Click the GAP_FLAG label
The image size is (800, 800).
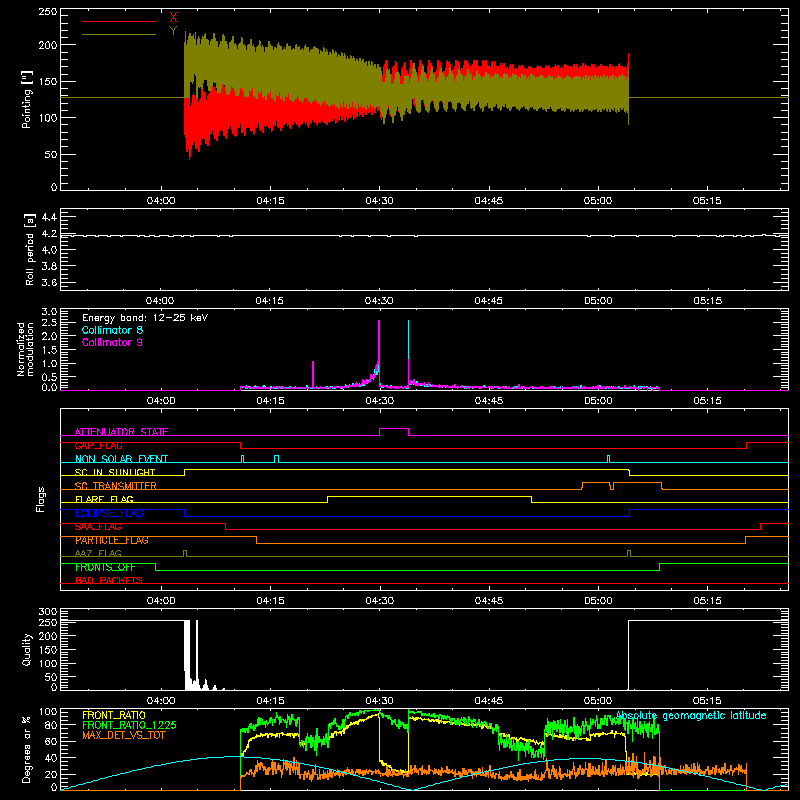point(98,445)
